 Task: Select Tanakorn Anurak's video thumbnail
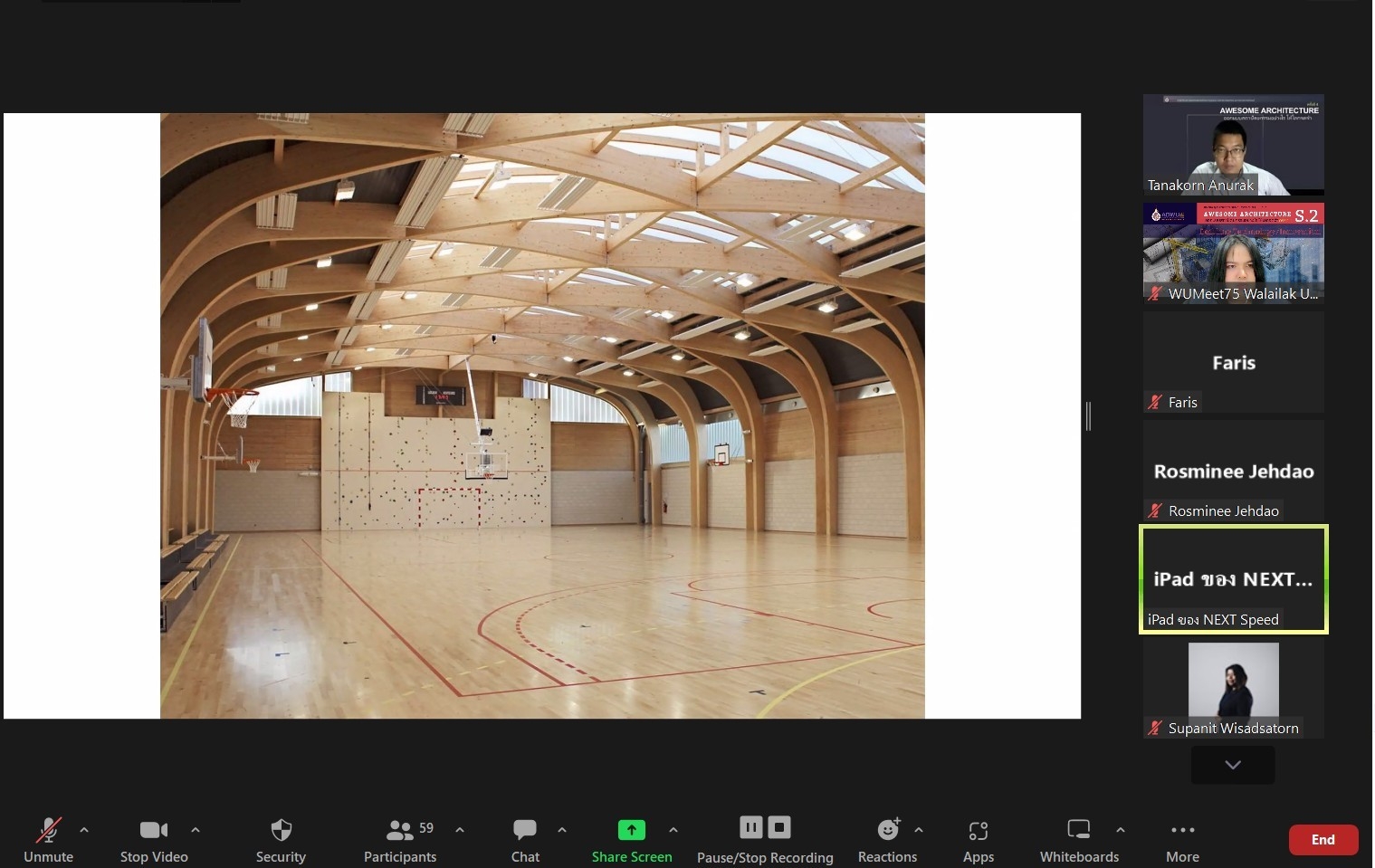pos(1233,145)
